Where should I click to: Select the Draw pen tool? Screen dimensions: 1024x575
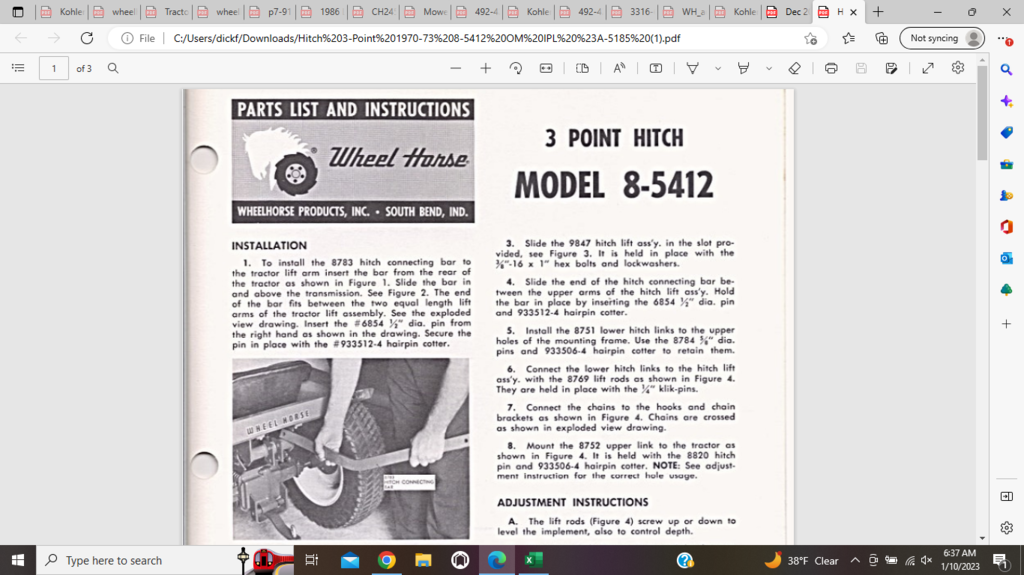(x=692, y=68)
